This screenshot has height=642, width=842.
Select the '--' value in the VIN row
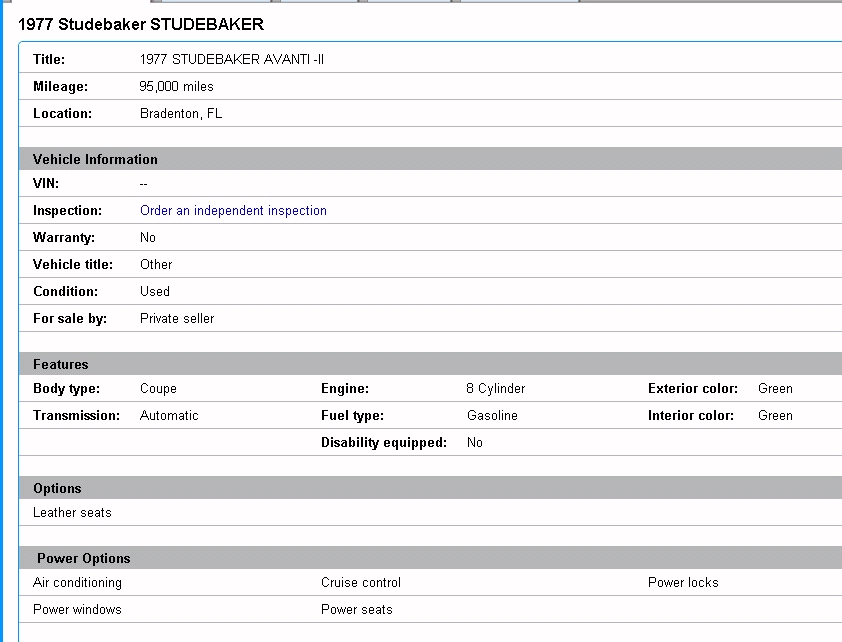[143, 184]
